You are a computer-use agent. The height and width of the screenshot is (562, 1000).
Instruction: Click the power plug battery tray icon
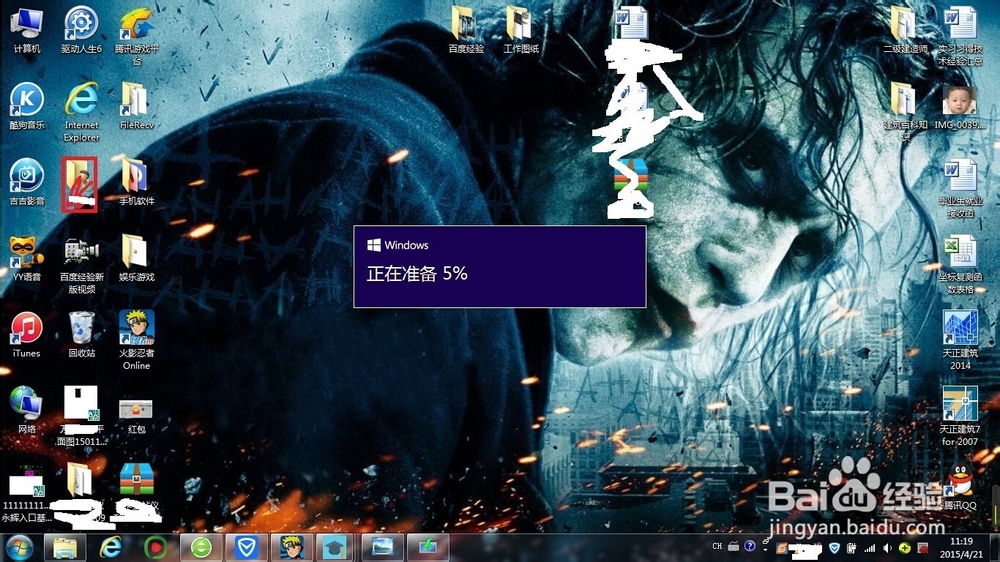tap(851, 548)
